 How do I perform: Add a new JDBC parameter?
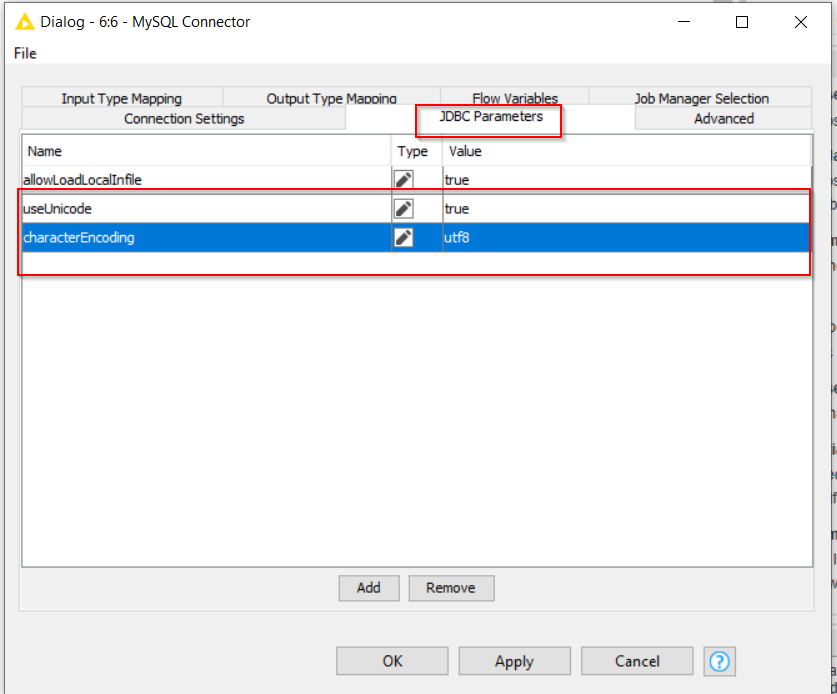(x=369, y=588)
